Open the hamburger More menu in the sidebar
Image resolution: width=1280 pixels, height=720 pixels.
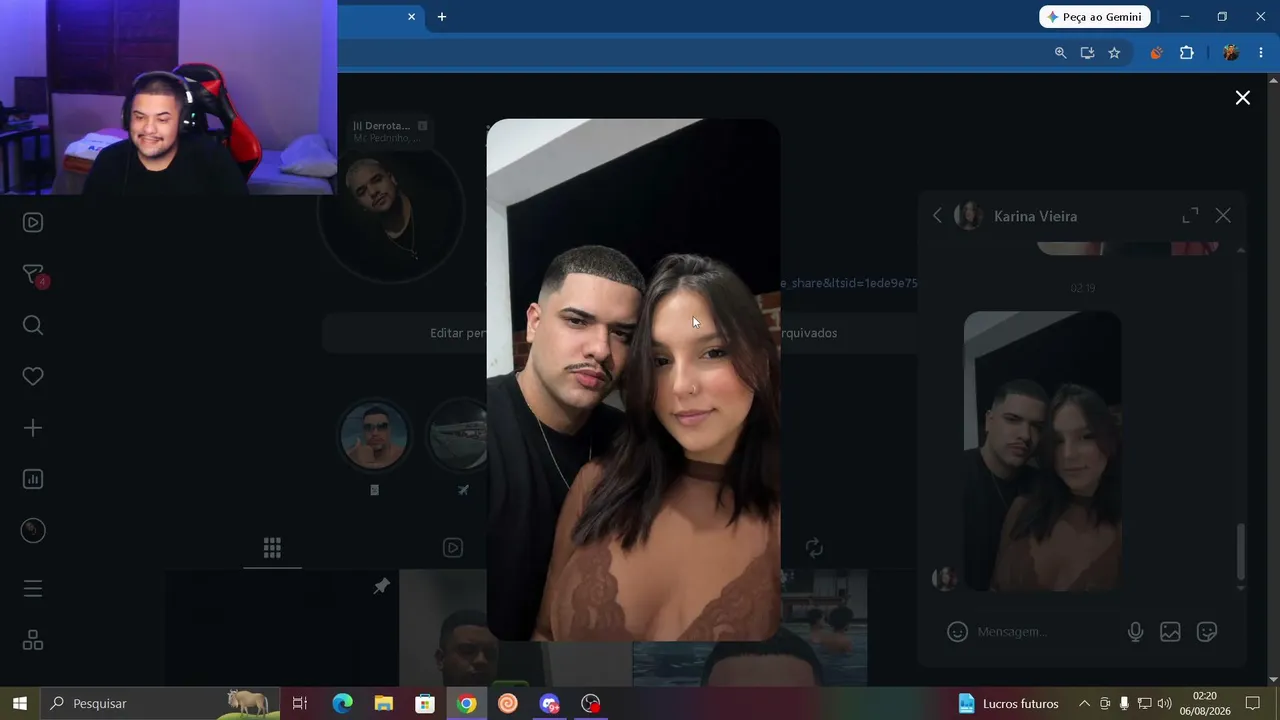(33, 588)
